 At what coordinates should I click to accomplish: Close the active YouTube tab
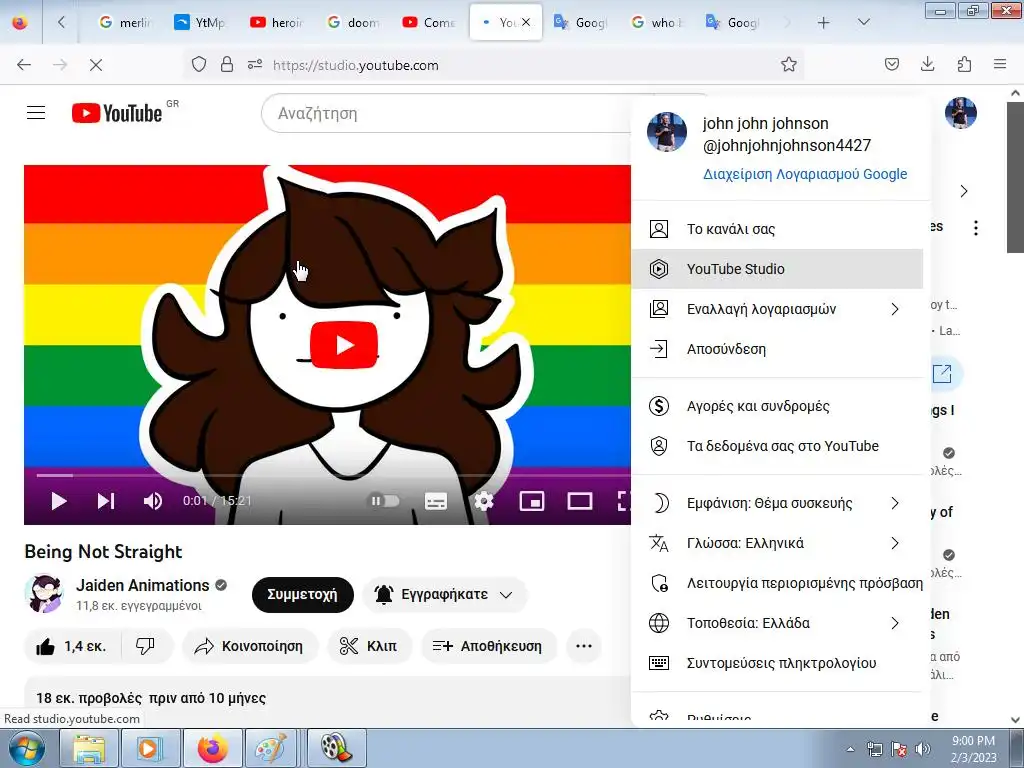click(x=526, y=22)
